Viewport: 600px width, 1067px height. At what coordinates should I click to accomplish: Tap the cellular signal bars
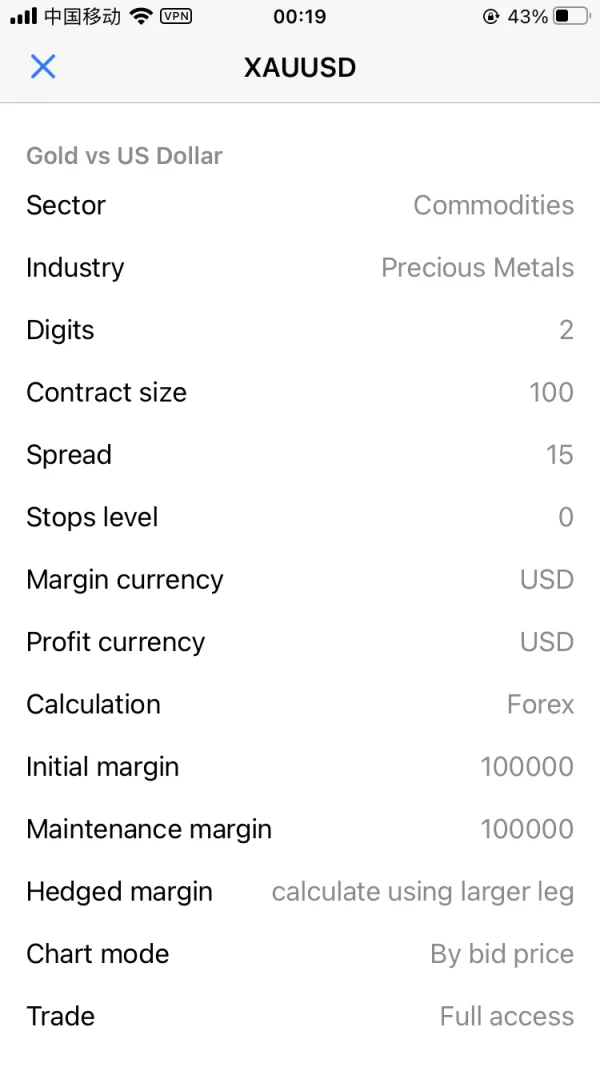coord(23,17)
